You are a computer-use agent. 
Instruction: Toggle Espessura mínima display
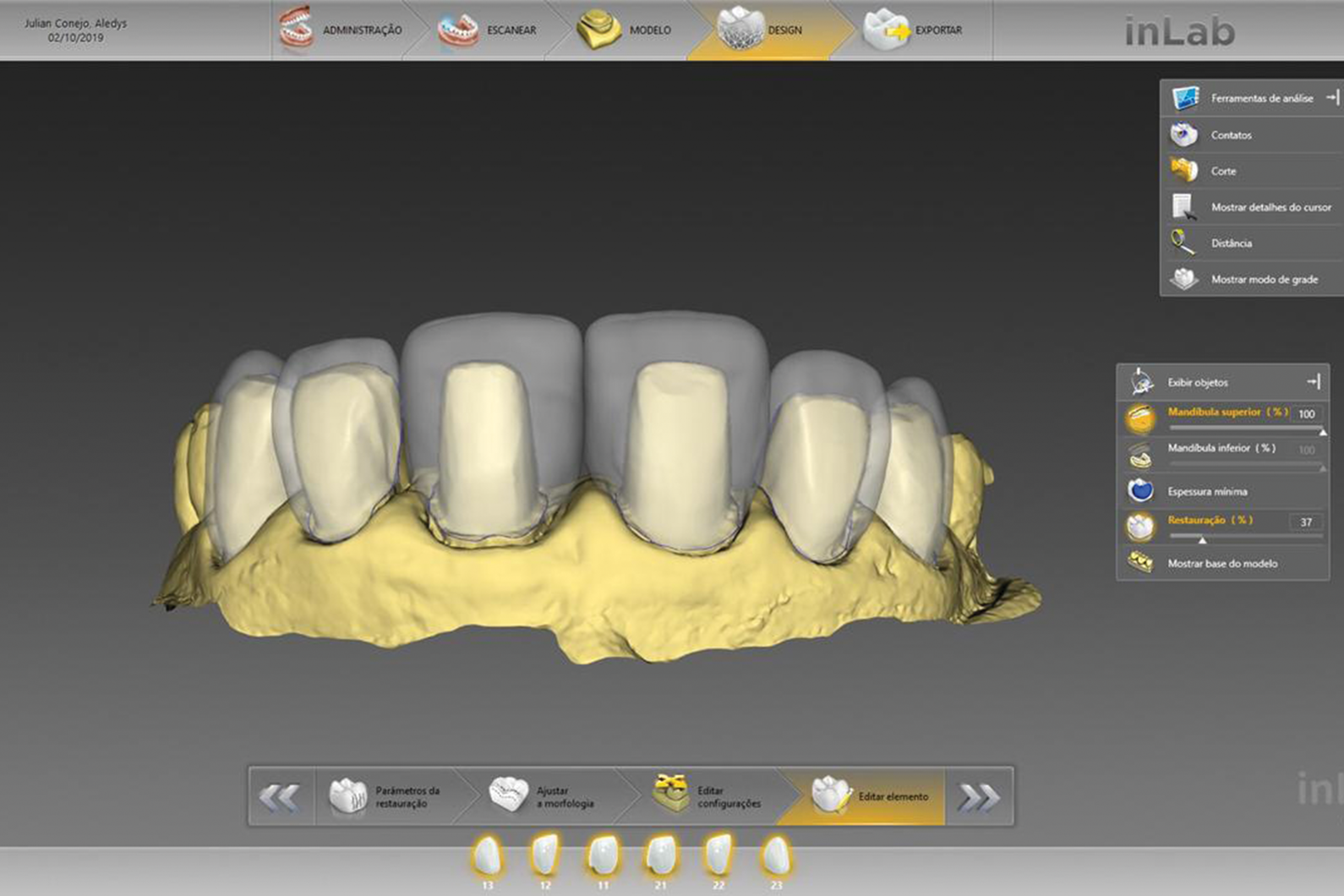point(1206,491)
